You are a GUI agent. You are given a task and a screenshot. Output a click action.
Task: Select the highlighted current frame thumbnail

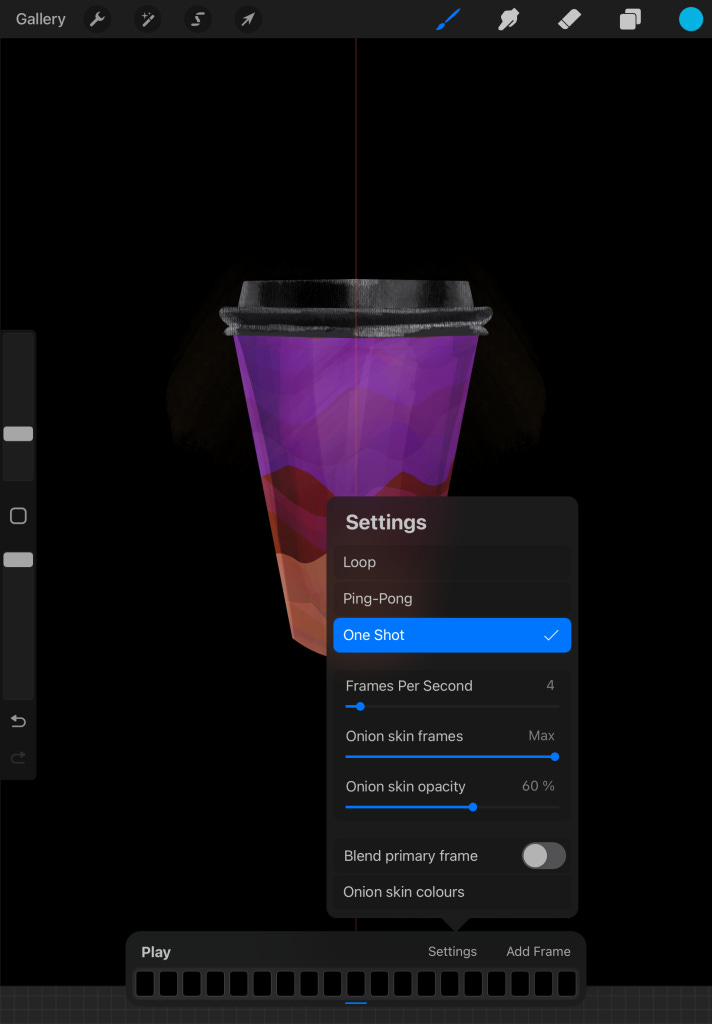(x=356, y=984)
